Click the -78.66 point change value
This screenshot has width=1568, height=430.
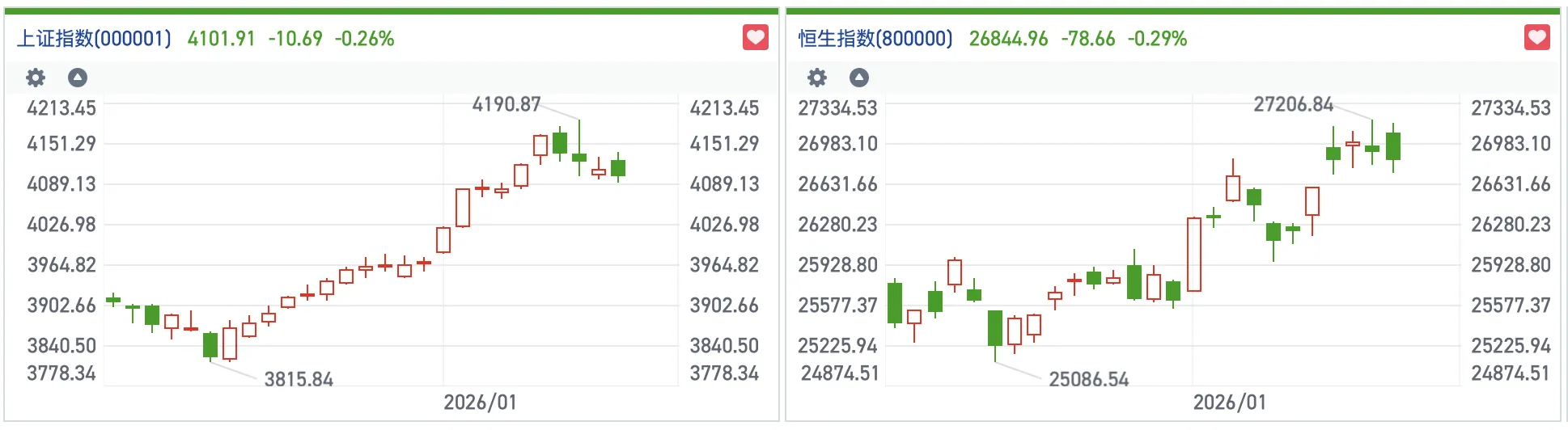tap(1088, 39)
